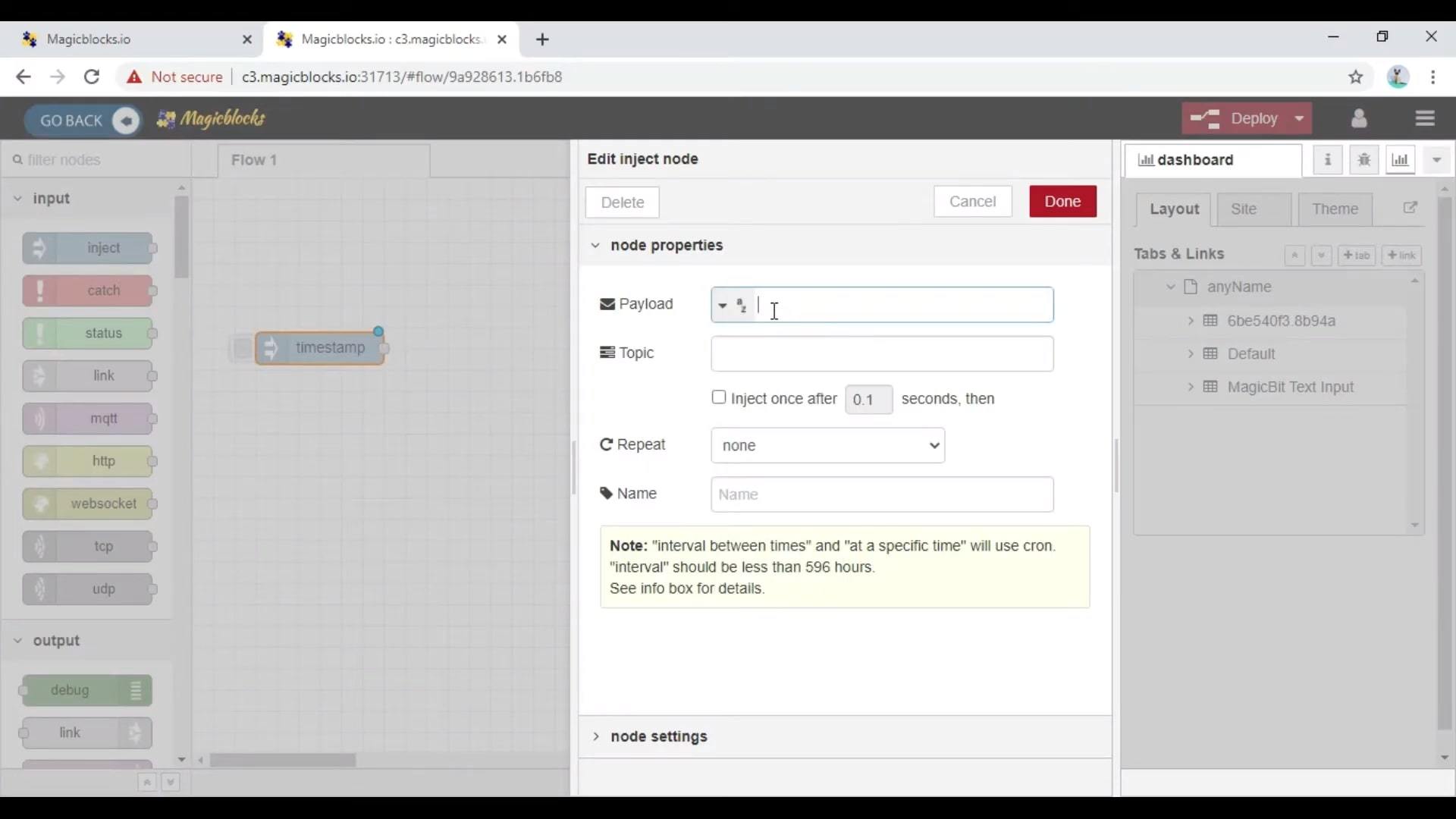Image resolution: width=1456 pixels, height=819 pixels.
Task: Click the node properties collapse chevron
Action: pos(596,245)
